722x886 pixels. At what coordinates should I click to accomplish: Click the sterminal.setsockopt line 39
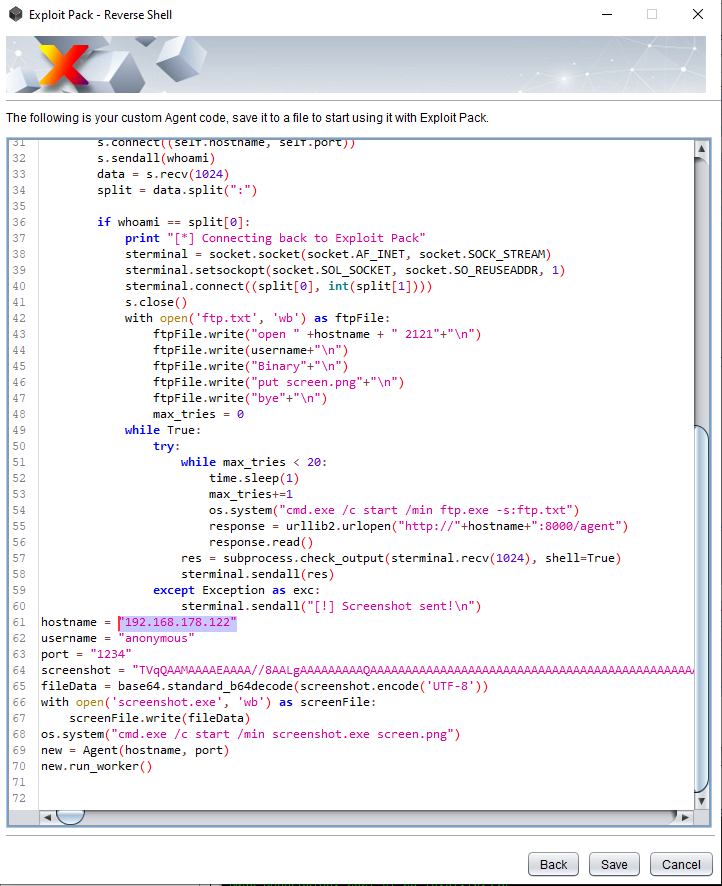[345, 270]
